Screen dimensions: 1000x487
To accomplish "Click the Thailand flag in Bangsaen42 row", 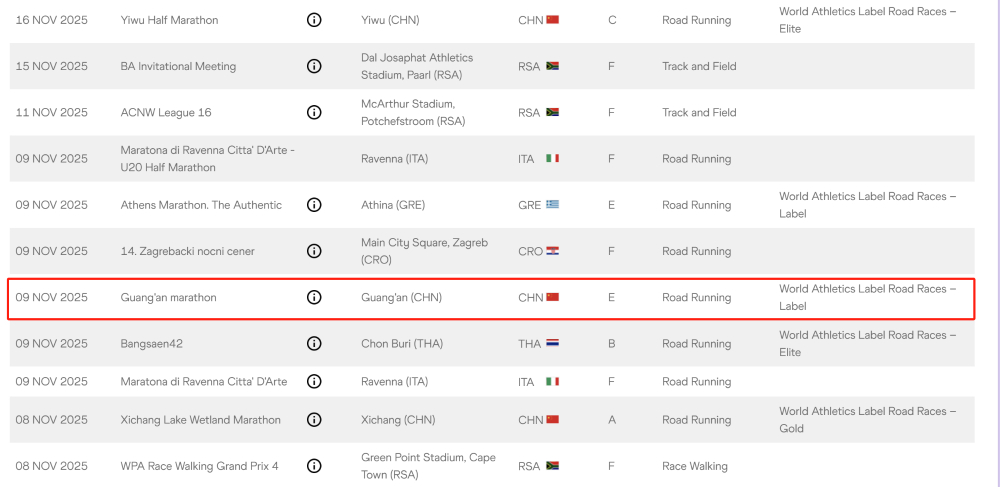I will [x=553, y=343].
